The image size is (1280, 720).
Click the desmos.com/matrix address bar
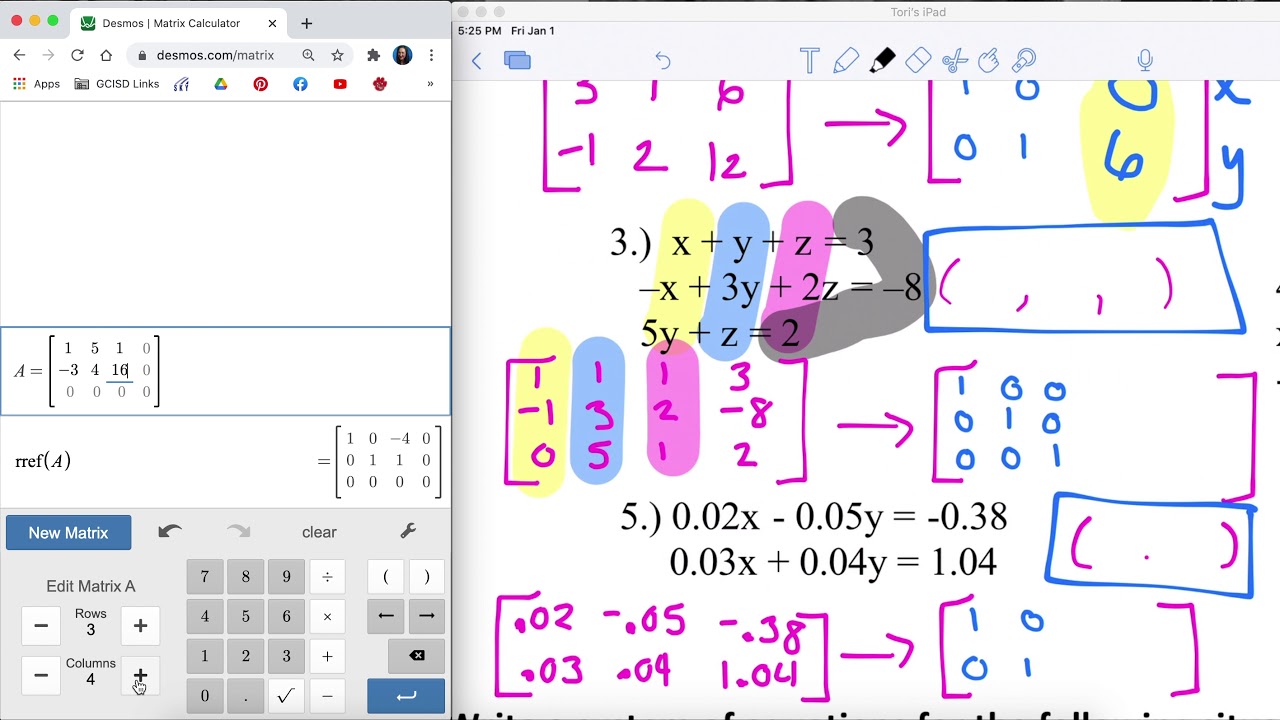click(215, 56)
